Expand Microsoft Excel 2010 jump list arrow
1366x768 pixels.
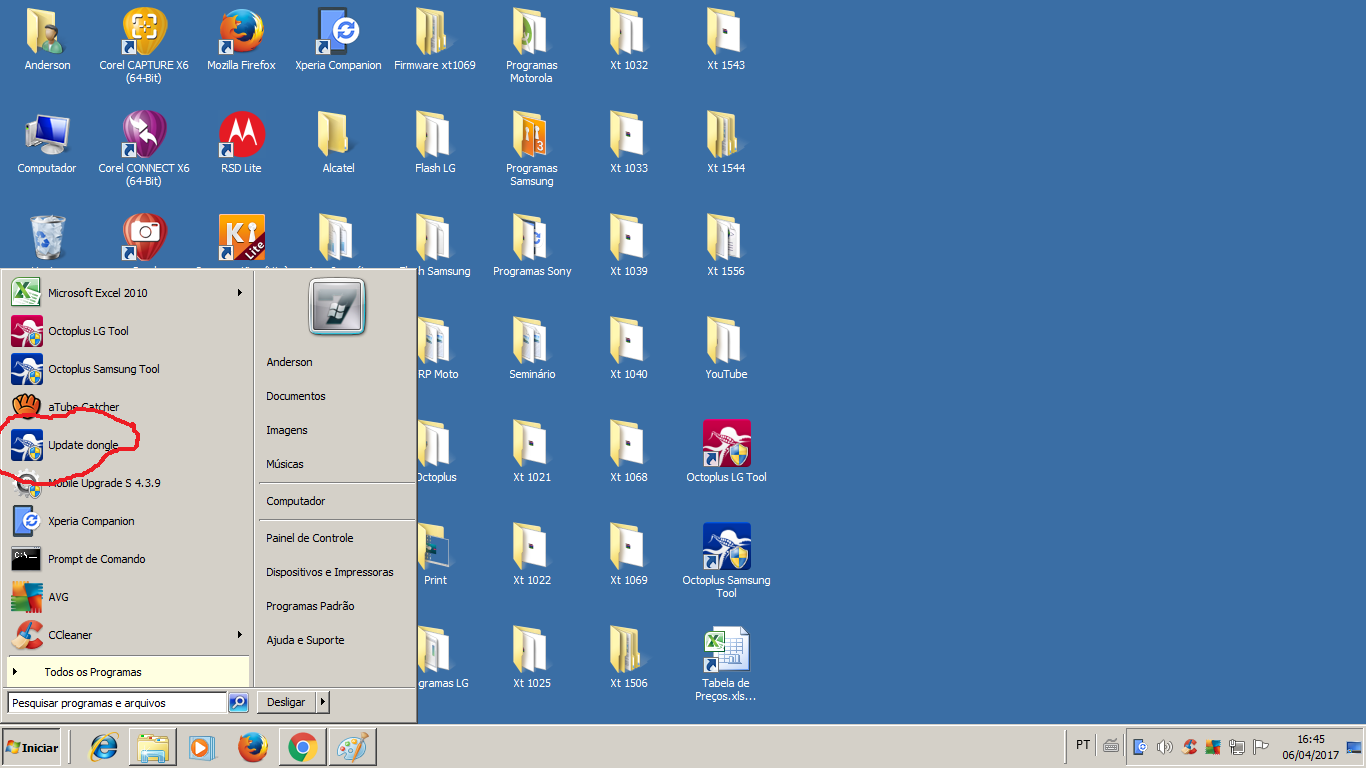coord(239,293)
